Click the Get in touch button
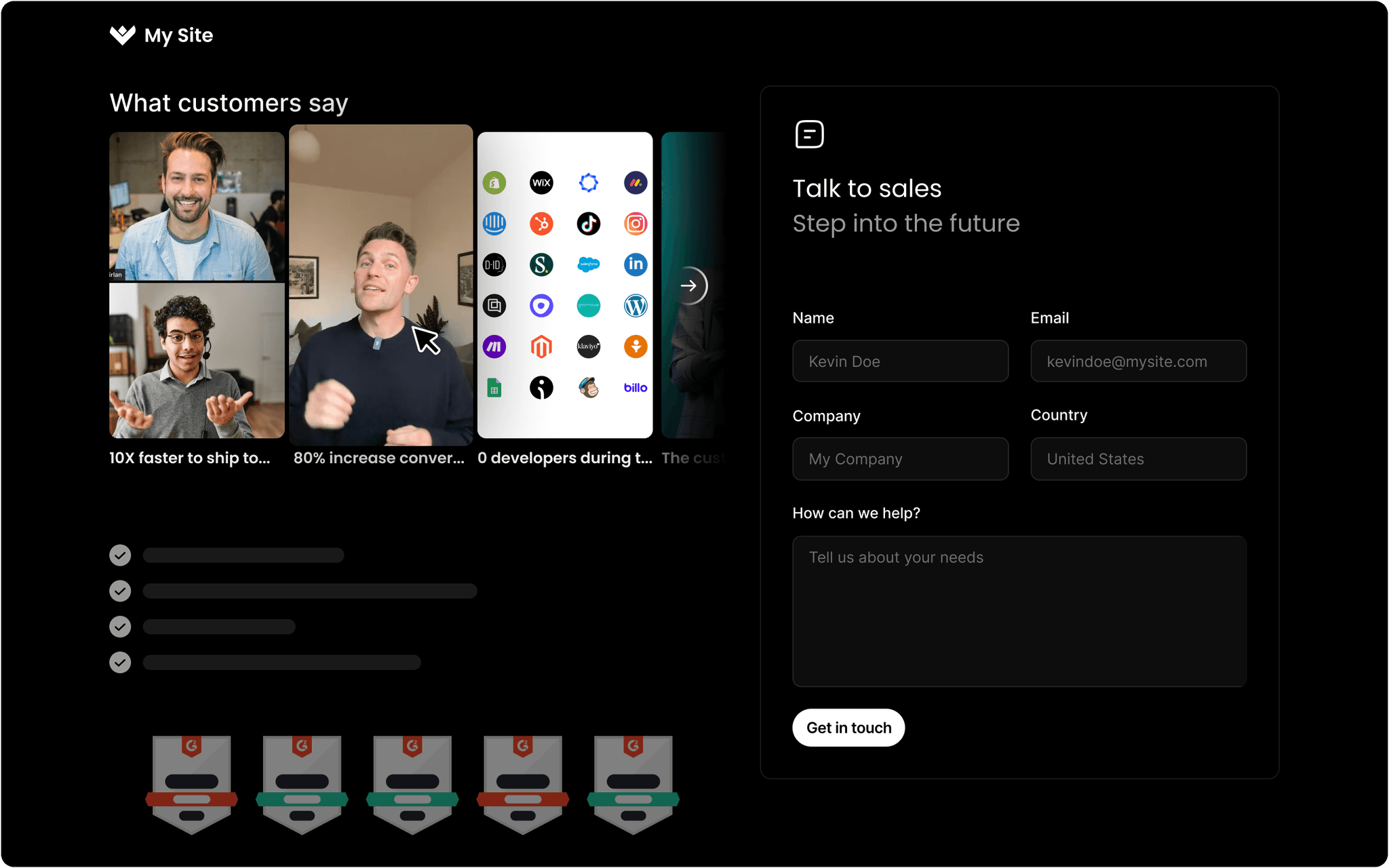1389x868 pixels. click(x=848, y=728)
